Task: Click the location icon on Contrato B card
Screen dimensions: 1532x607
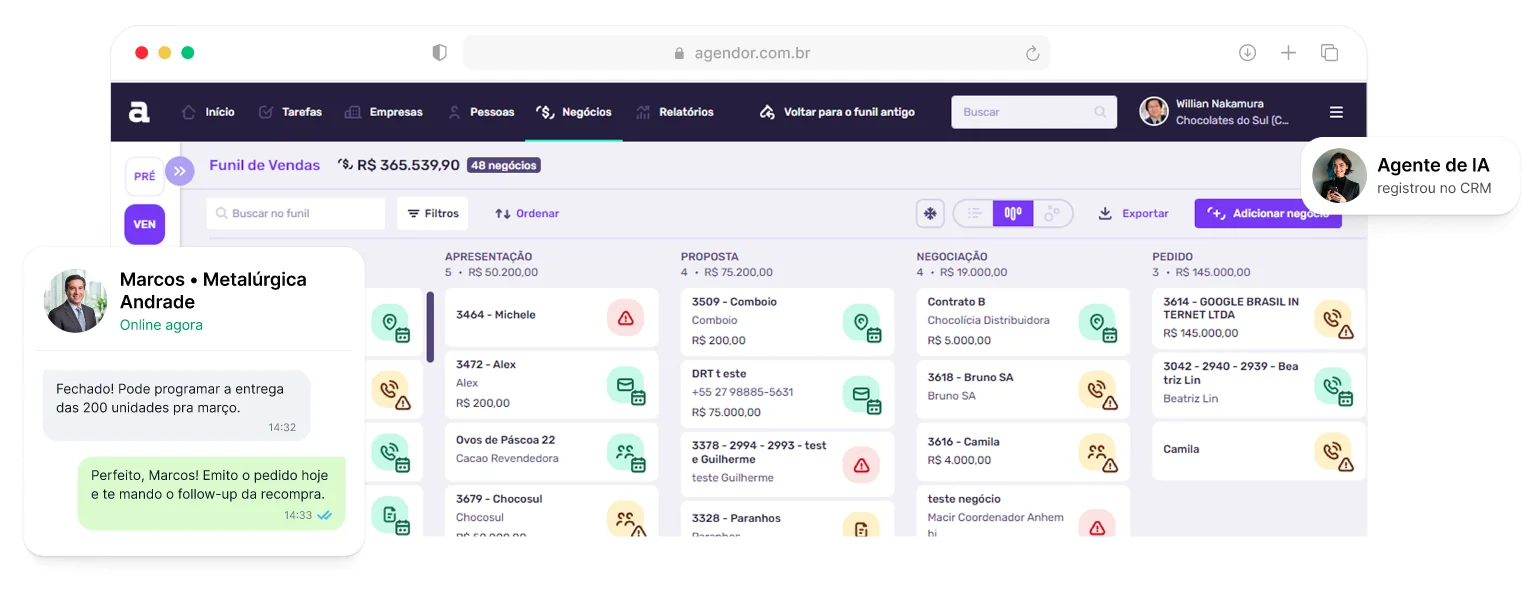Action: pyautogui.click(x=1098, y=323)
